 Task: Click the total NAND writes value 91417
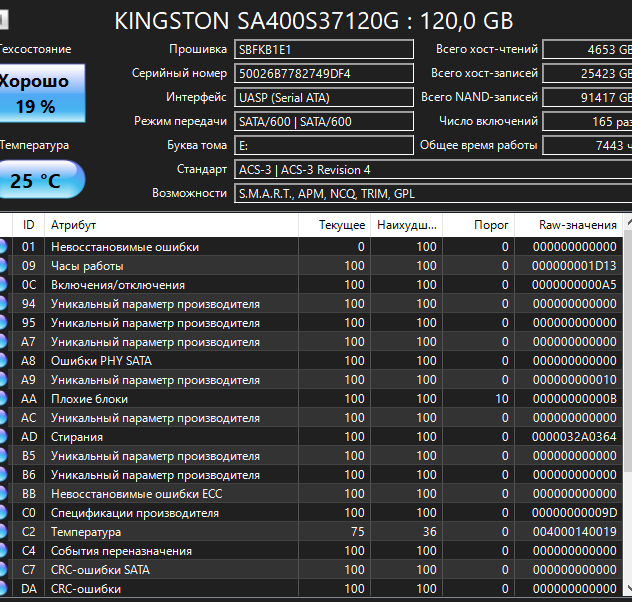pyautogui.click(x=587, y=98)
